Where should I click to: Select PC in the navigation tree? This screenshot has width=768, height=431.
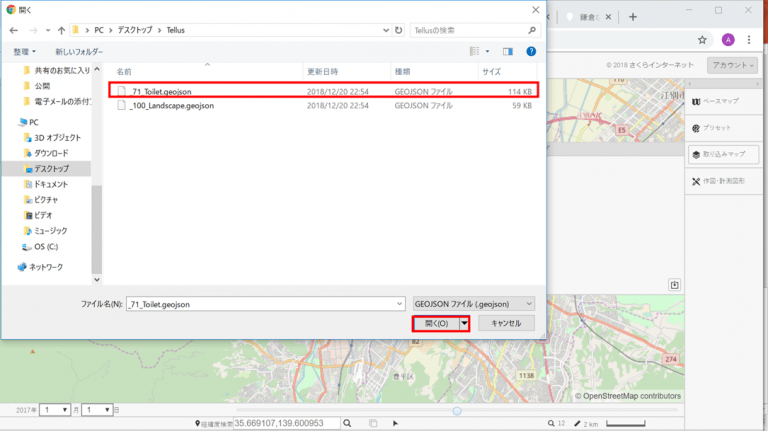coord(28,122)
